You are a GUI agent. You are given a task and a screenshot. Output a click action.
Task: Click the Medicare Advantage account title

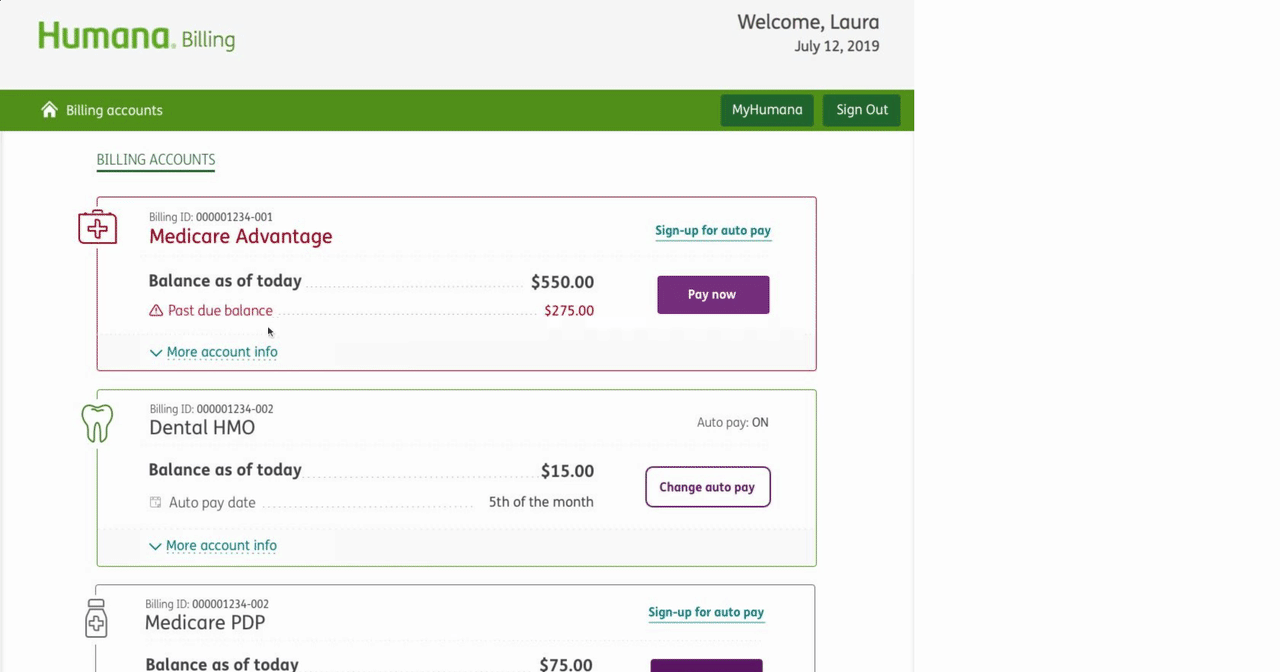point(241,237)
